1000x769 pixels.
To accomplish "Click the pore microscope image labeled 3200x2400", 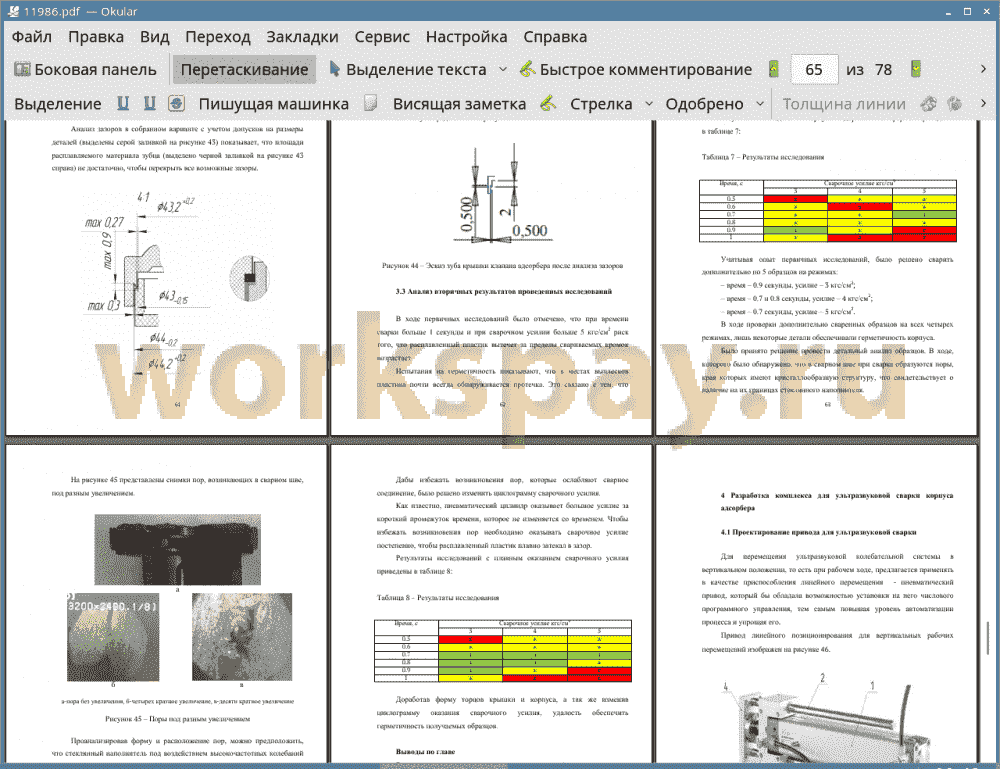I will (x=113, y=638).
